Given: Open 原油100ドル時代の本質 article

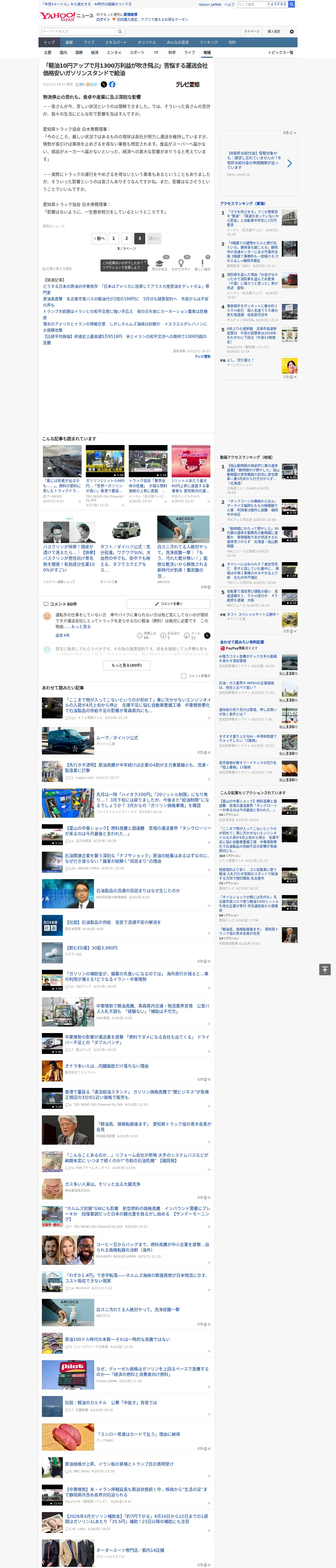Looking at the screenshot, I should point(118,1339).
